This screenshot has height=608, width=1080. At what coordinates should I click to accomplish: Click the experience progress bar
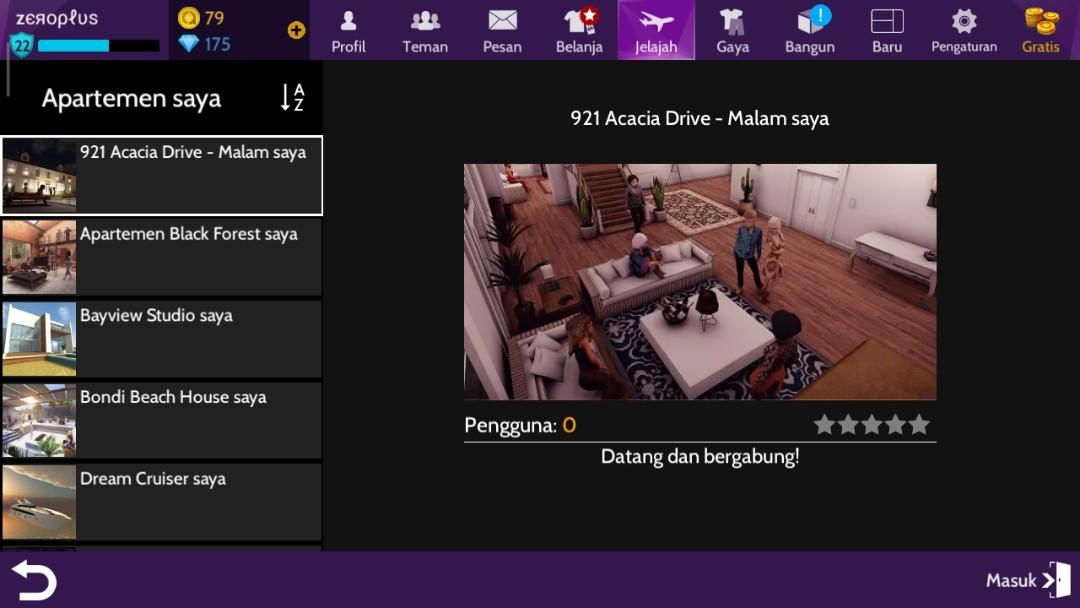[x=98, y=45]
